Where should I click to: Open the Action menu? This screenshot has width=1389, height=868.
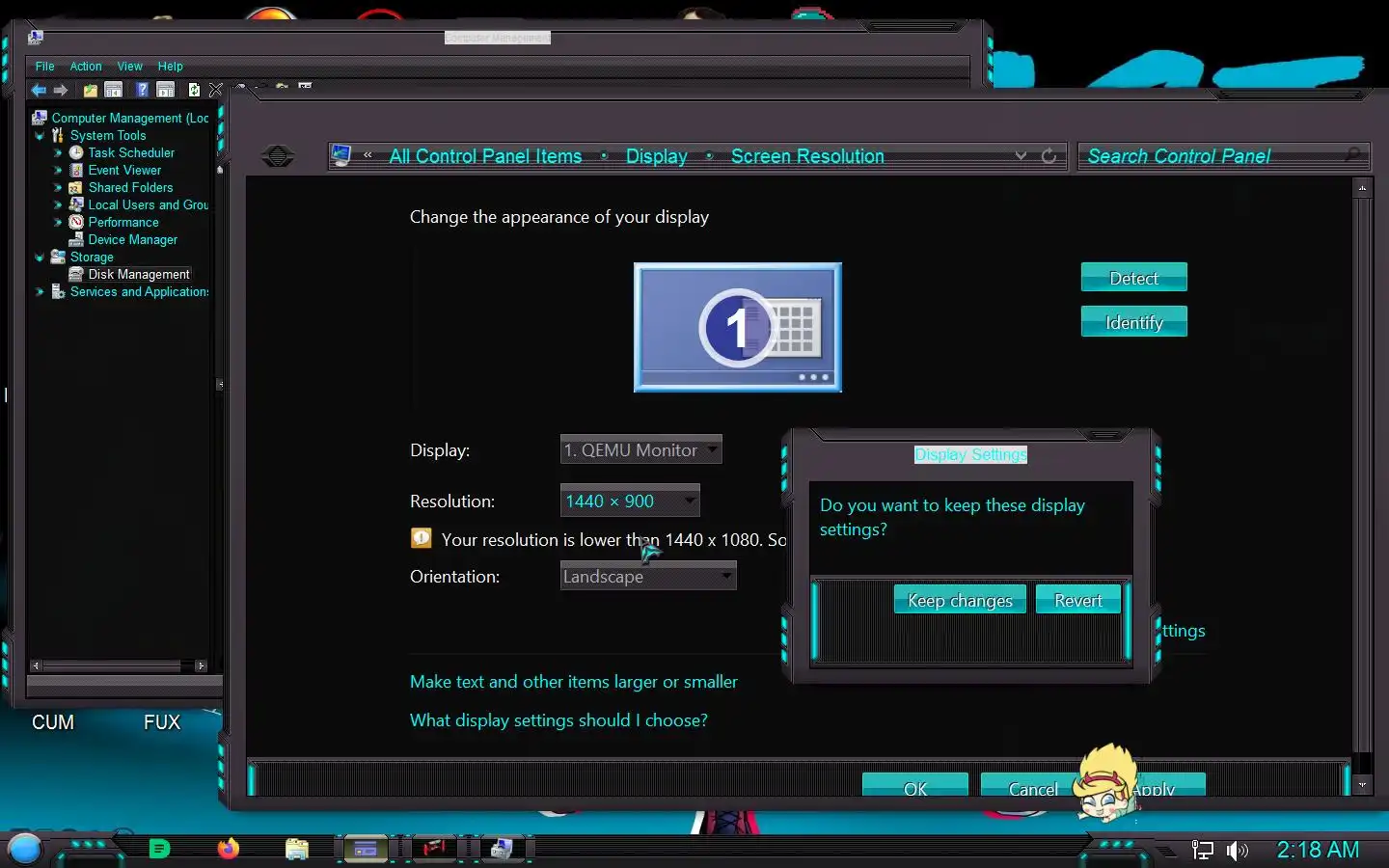(x=86, y=67)
